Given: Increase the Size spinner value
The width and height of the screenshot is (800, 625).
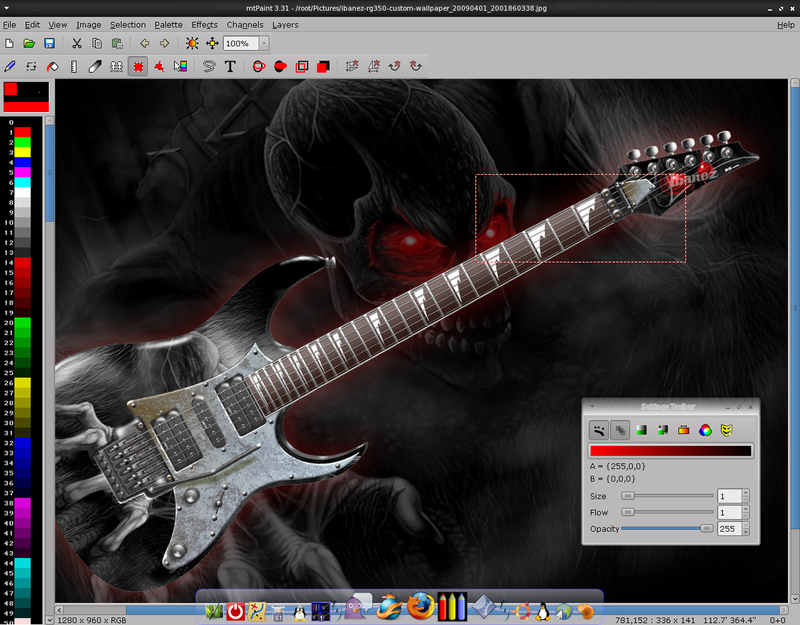Looking at the screenshot, I should [745, 493].
